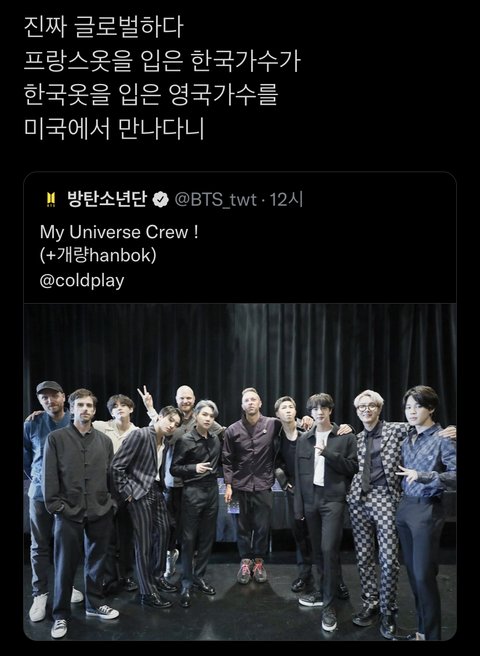
Task: Open the BTS logo profile avatar
Action: coord(51,200)
